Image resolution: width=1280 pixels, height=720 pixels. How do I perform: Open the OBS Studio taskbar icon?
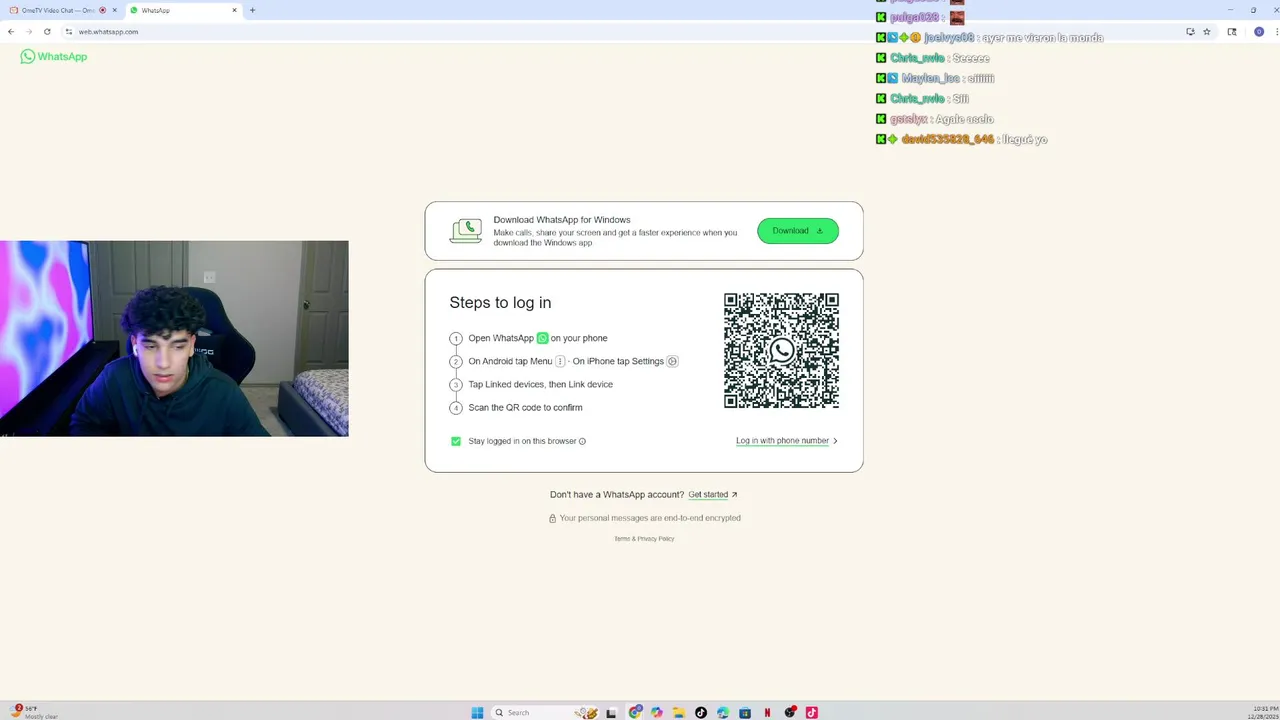tap(789, 712)
